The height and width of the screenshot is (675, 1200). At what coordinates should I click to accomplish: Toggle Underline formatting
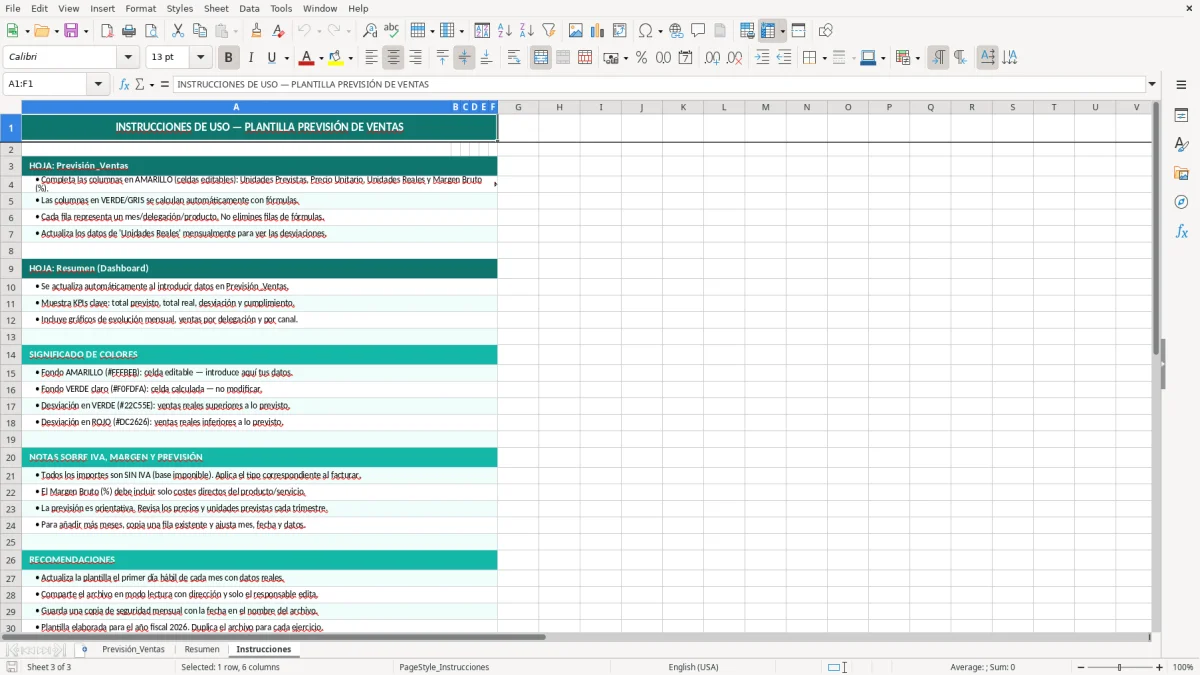pyautogui.click(x=272, y=58)
